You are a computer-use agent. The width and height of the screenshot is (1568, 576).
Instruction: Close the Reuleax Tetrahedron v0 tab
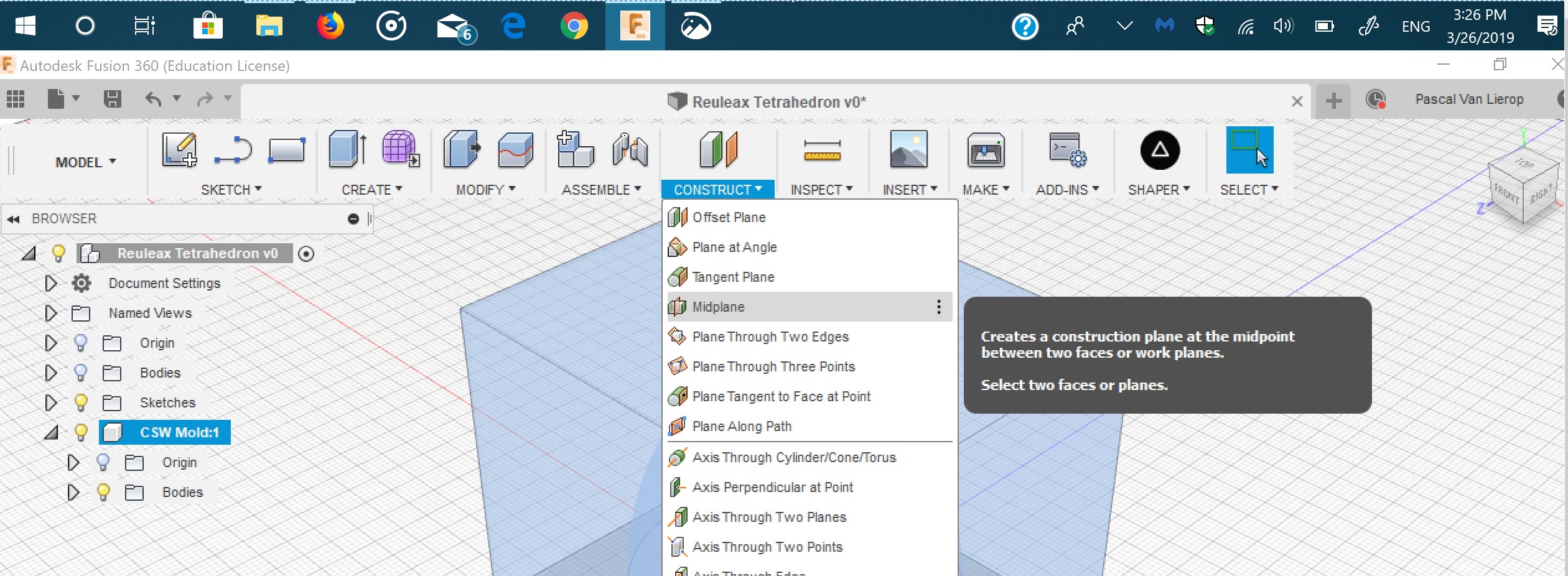coord(1297,101)
